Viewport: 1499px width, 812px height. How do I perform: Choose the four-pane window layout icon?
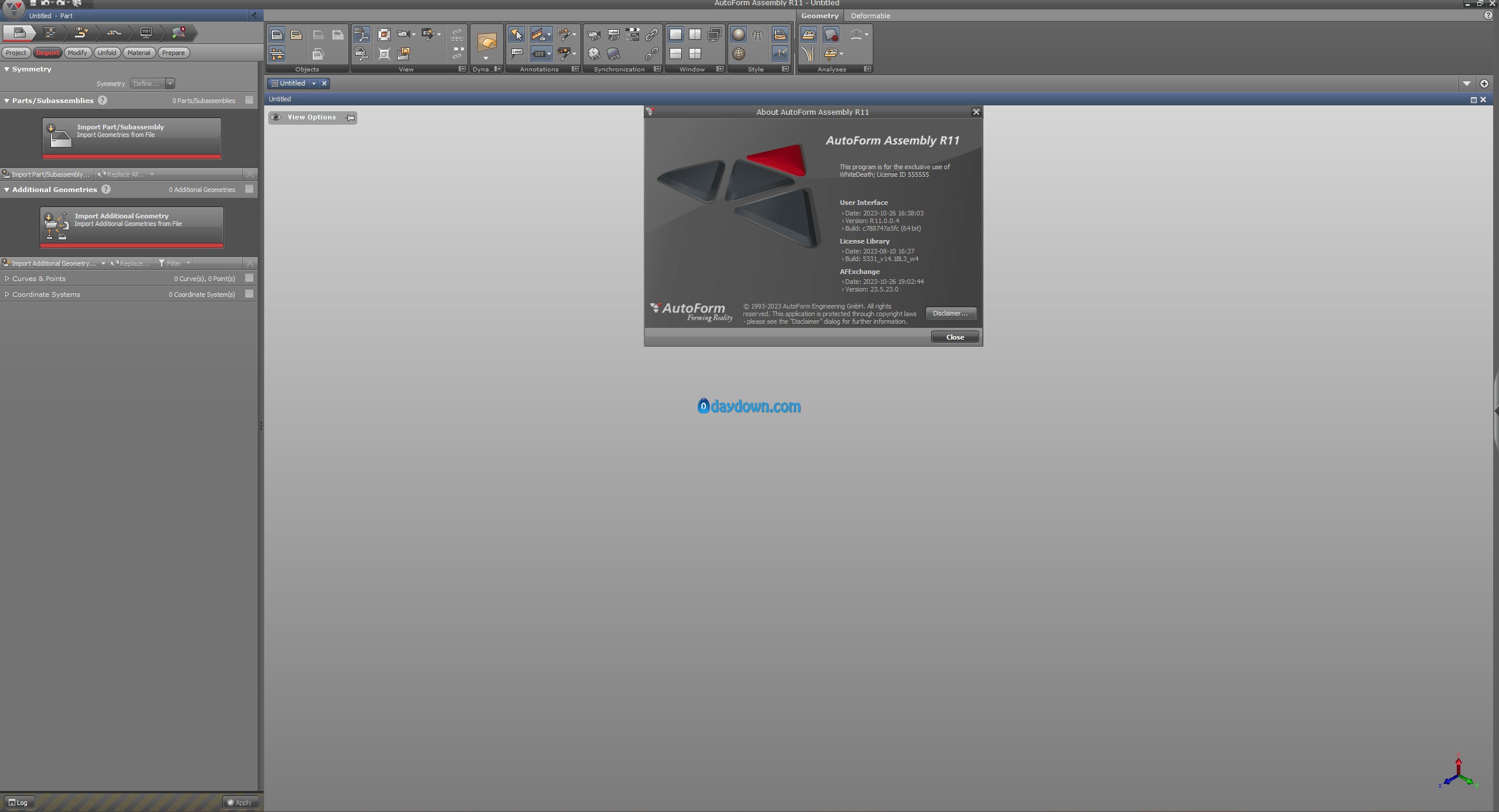pyautogui.click(x=695, y=53)
